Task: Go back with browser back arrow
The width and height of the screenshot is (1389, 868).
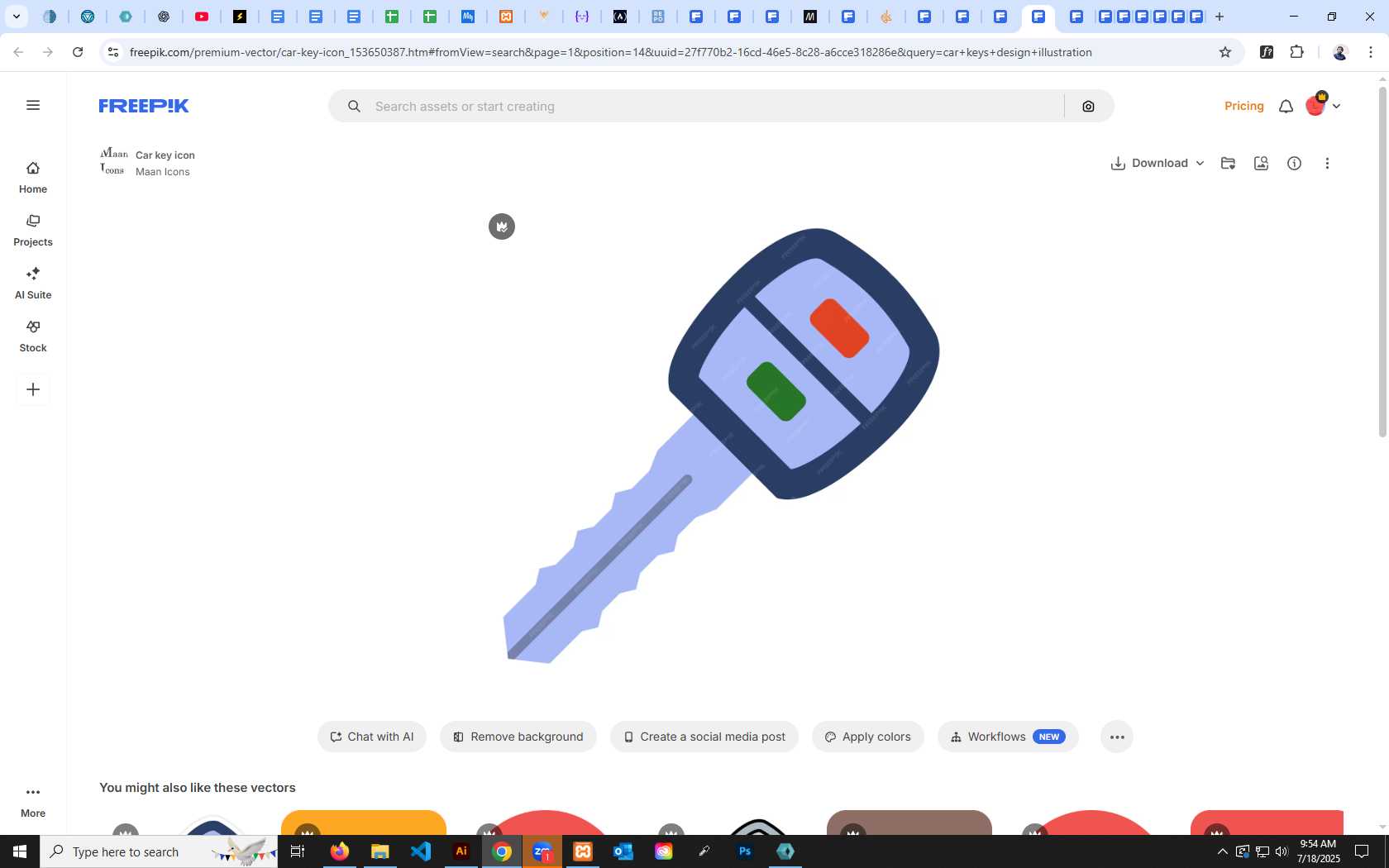Action: pos(18,52)
